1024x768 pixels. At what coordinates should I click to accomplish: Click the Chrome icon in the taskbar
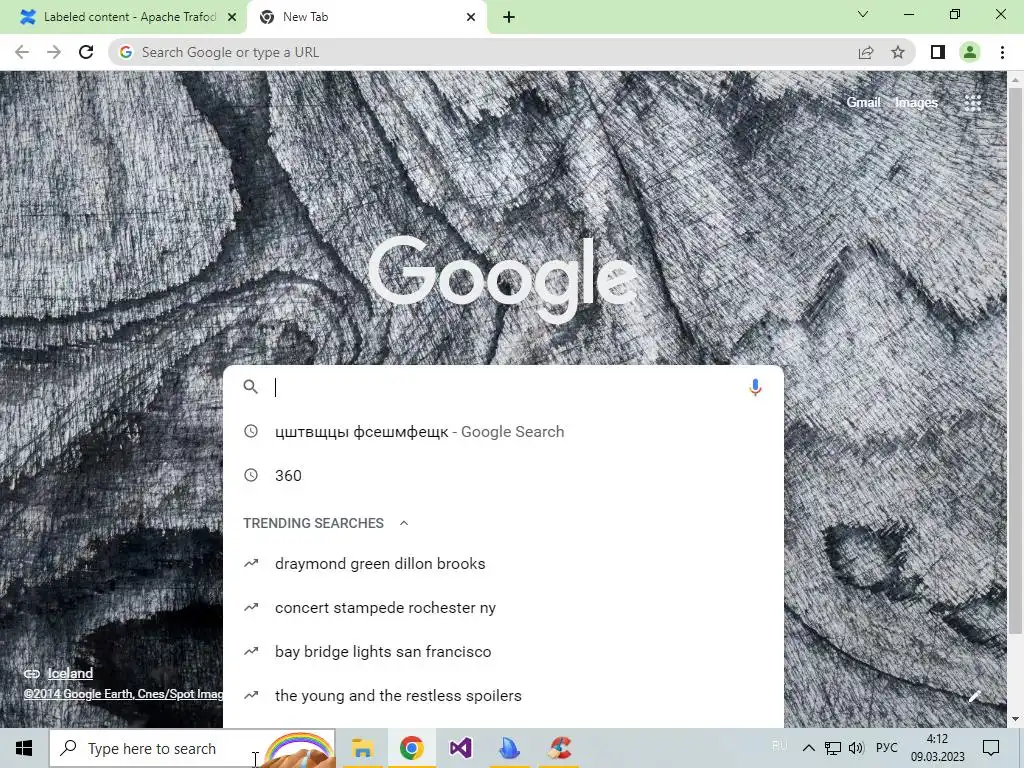[411, 748]
